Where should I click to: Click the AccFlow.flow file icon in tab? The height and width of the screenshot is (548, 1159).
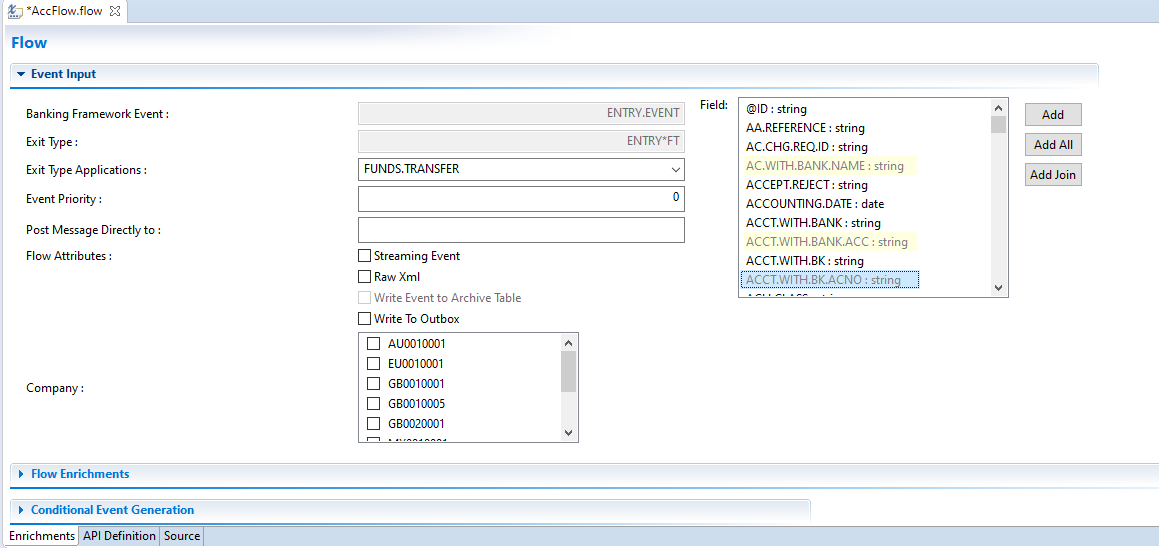(x=15, y=11)
